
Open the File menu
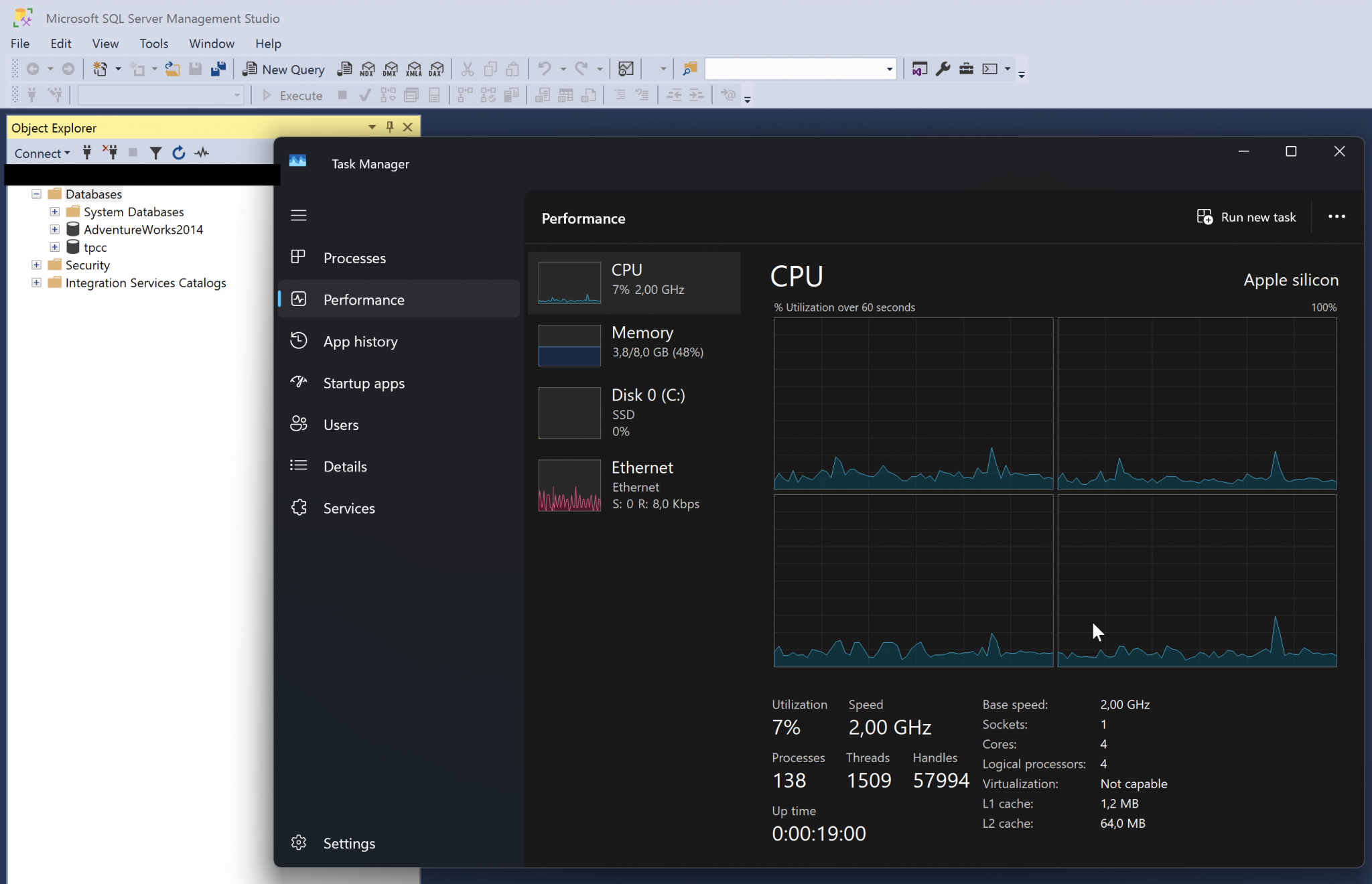pyautogui.click(x=20, y=44)
